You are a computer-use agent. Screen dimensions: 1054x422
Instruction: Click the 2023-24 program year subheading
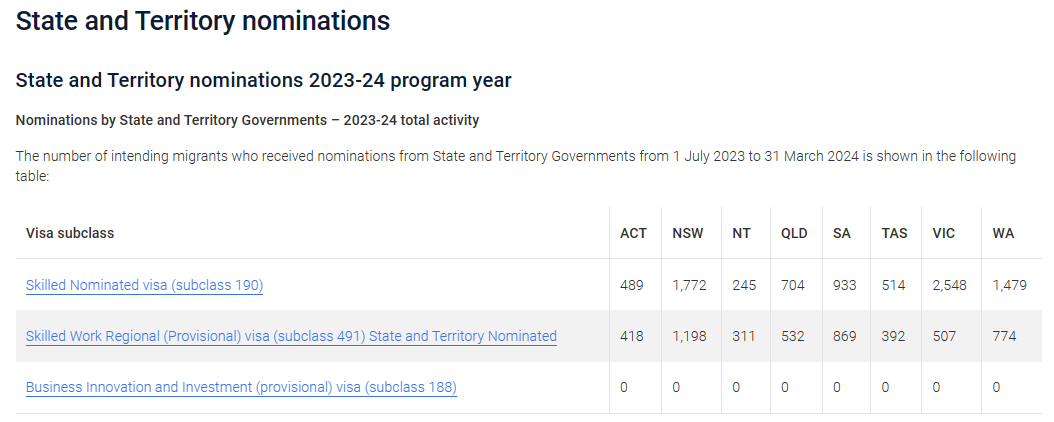[264, 81]
